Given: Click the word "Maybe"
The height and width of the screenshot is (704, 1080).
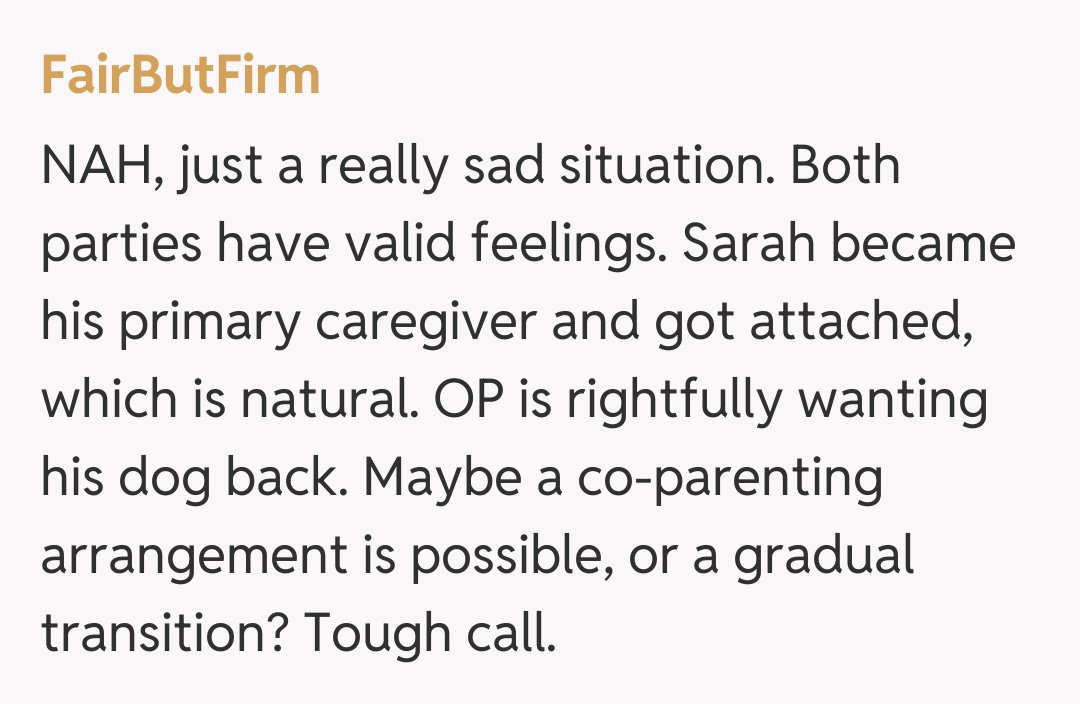Looking at the screenshot, I should click(x=441, y=478).
